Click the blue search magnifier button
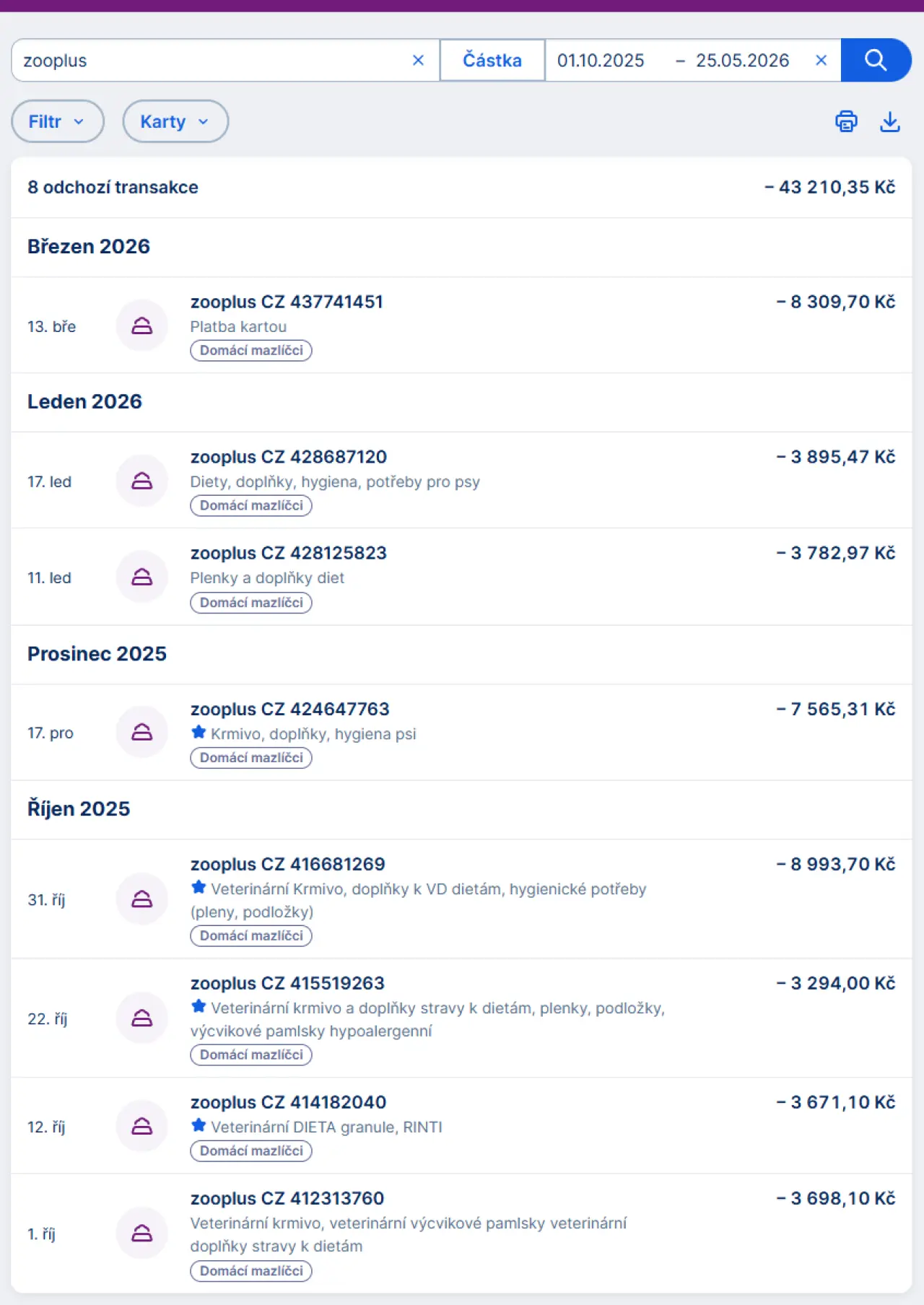This screenshot has height=1305, width=924. (x=876, y=60)
